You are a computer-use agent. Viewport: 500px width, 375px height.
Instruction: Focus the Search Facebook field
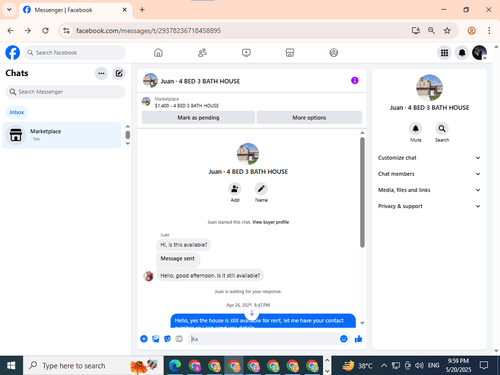click(74, 53)
